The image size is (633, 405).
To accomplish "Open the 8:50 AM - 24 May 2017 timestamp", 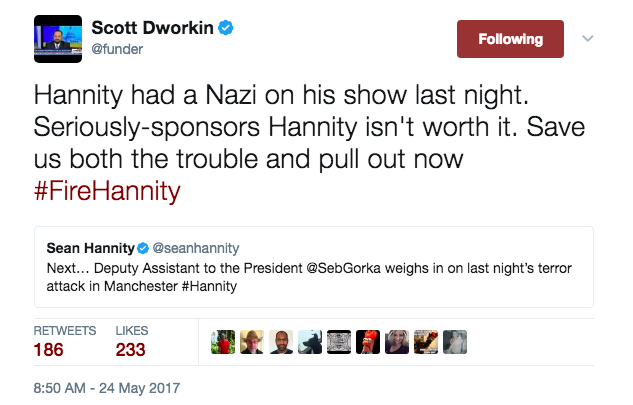I will click(107, 388).
